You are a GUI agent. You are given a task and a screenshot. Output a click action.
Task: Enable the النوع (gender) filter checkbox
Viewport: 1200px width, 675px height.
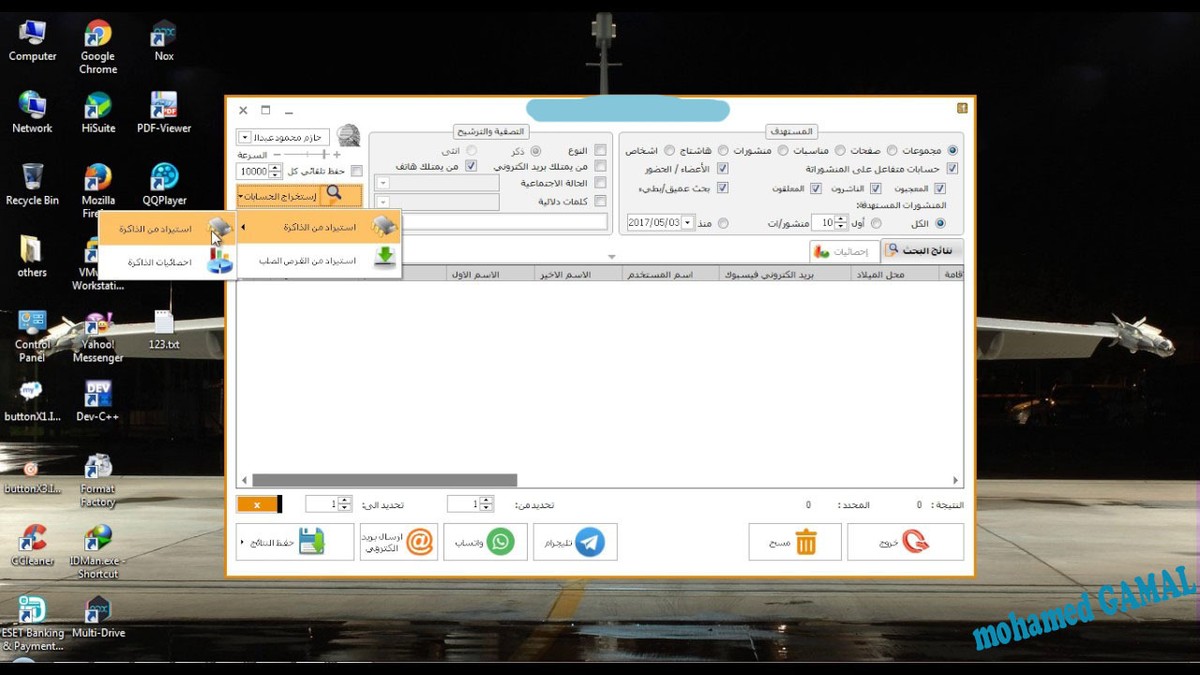coord(600,150)
